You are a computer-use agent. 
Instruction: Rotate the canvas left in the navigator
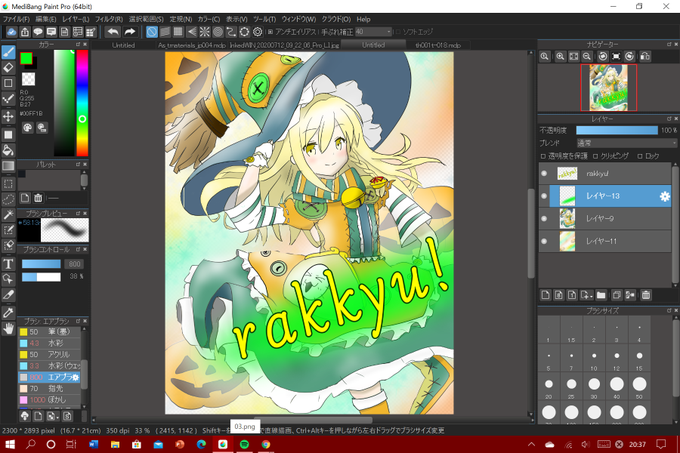[602, 56]
